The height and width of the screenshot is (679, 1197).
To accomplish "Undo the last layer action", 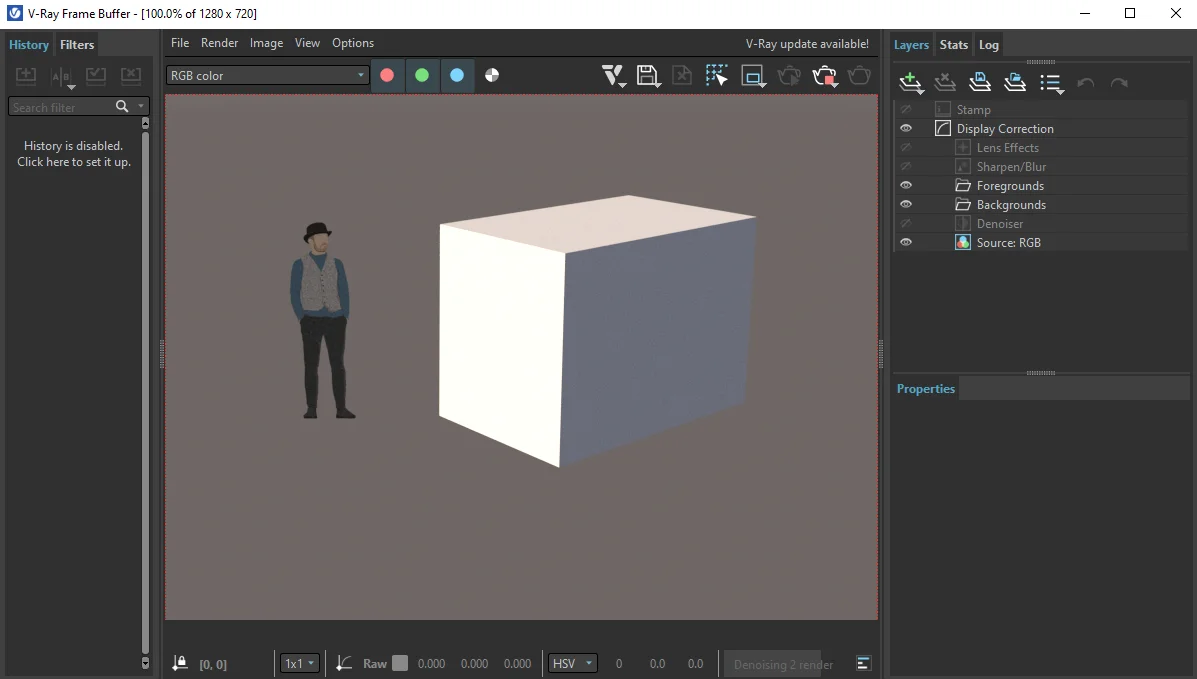I will tap(1086, 82).
